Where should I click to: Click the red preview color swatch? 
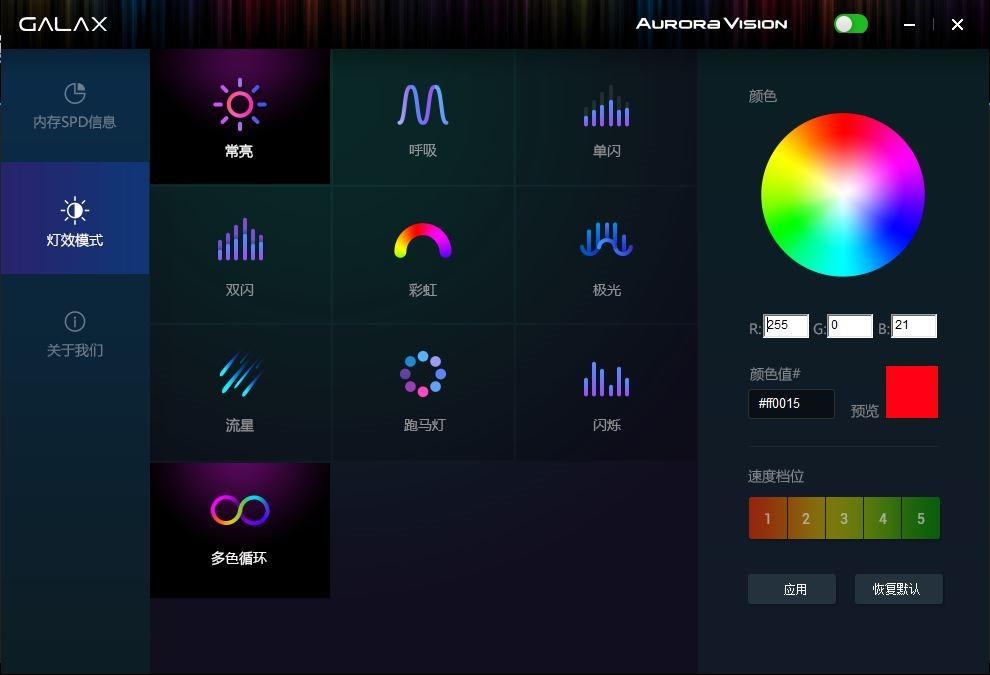point(912,391)
